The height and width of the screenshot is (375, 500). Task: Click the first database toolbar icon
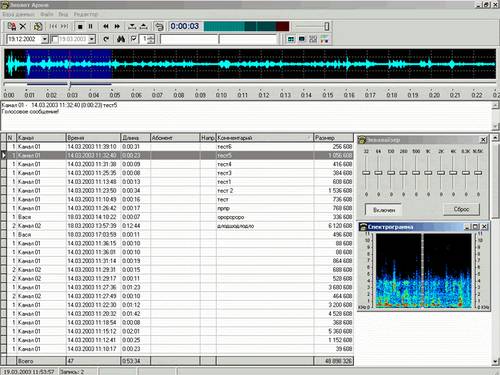(x=12, y=26)
